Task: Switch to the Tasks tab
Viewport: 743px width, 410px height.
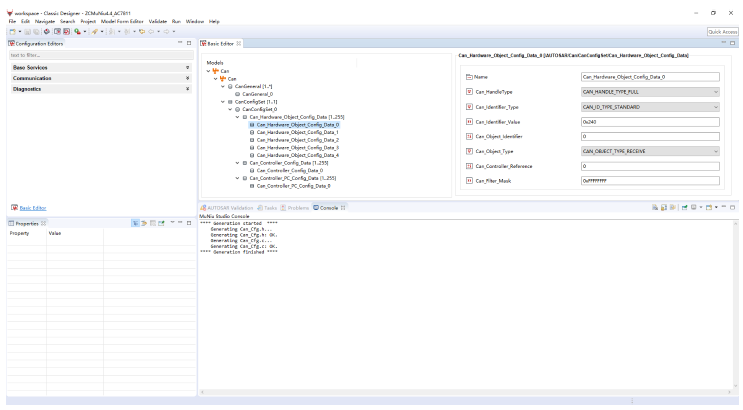Action: (x=267, y=208)
